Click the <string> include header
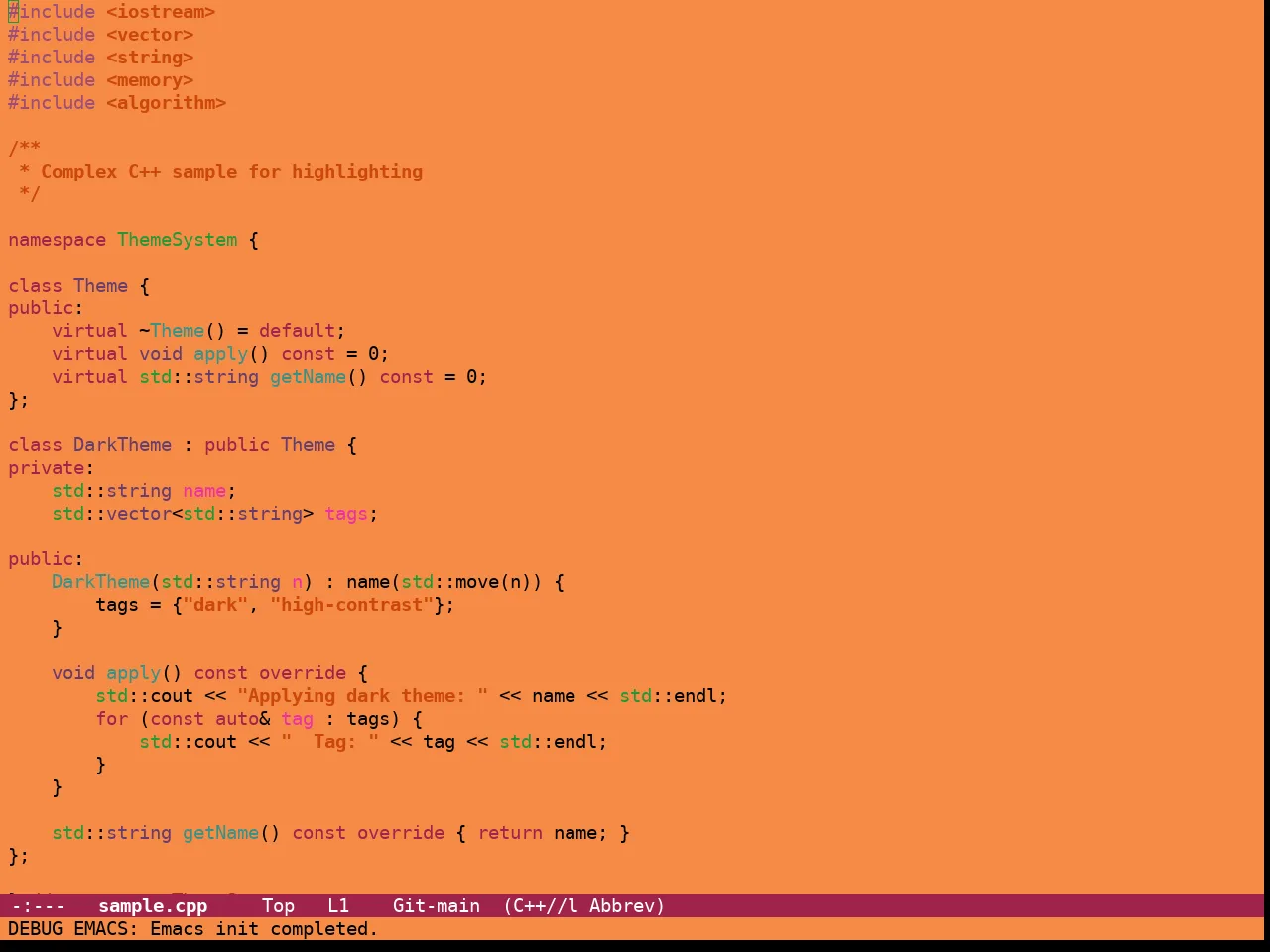Screen dimensions: 1270x952 coord(150,58)
